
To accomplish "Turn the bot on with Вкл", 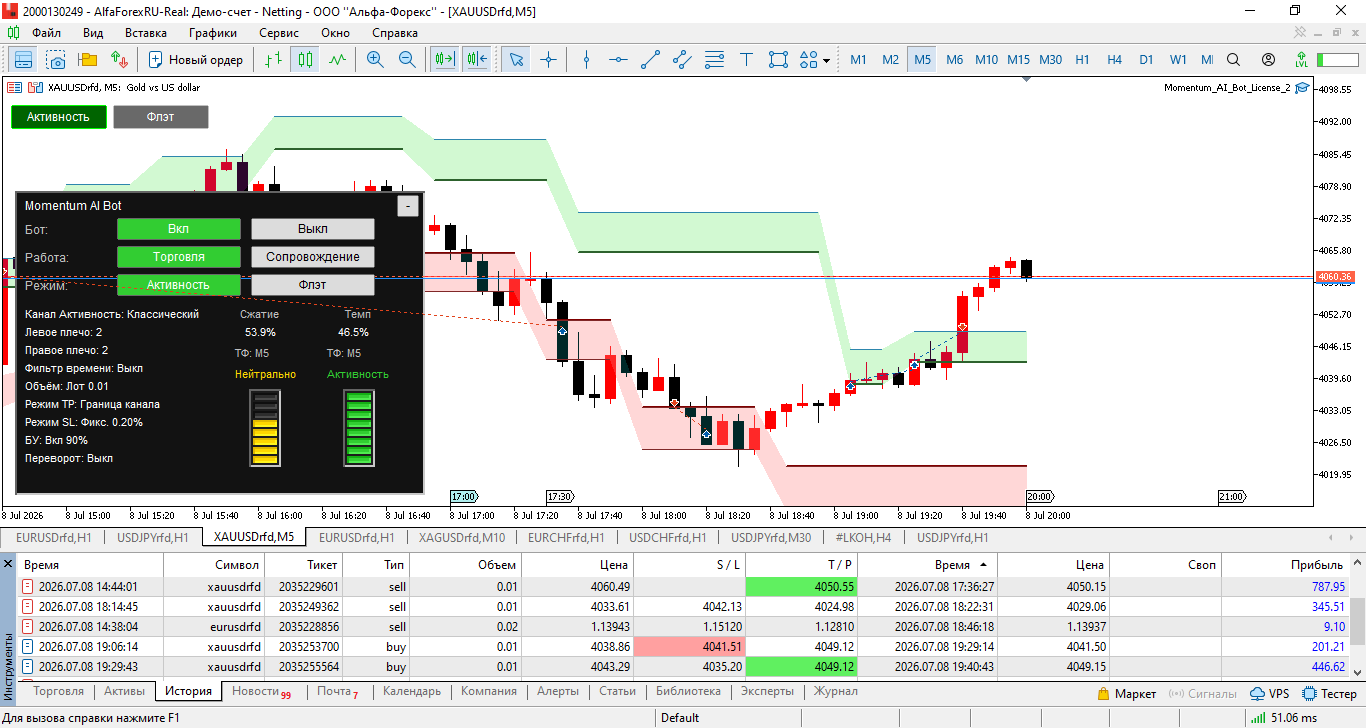I will (178, 229).
